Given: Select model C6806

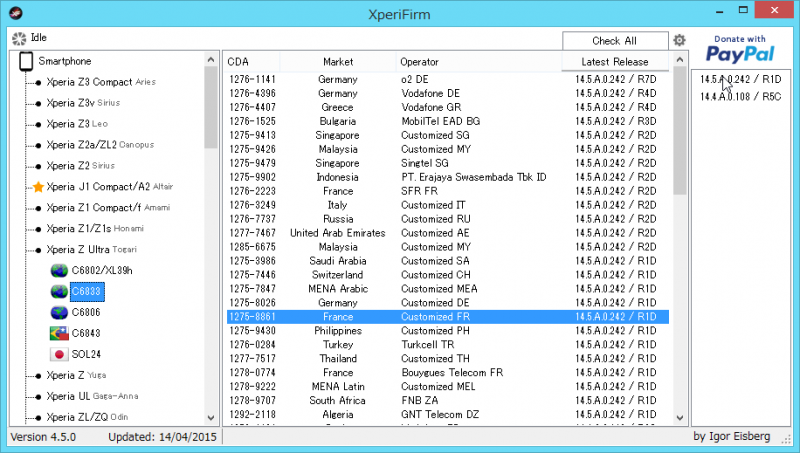Looking at the screenshot, I should (86, 312).
